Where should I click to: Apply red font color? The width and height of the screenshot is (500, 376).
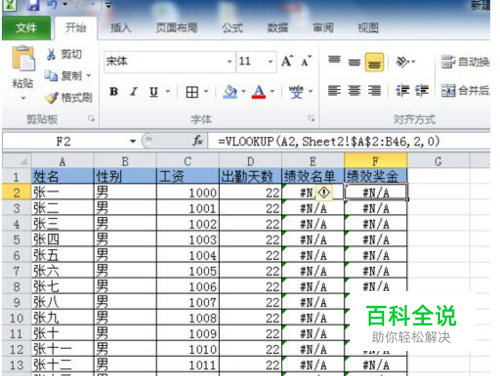point(259,92)
